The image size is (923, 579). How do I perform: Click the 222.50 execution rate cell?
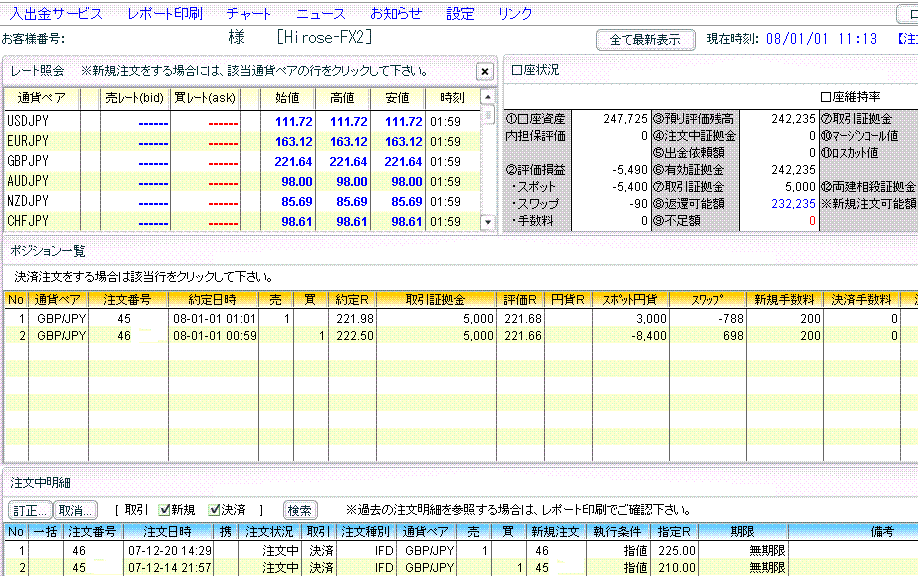tap(355, 336)
